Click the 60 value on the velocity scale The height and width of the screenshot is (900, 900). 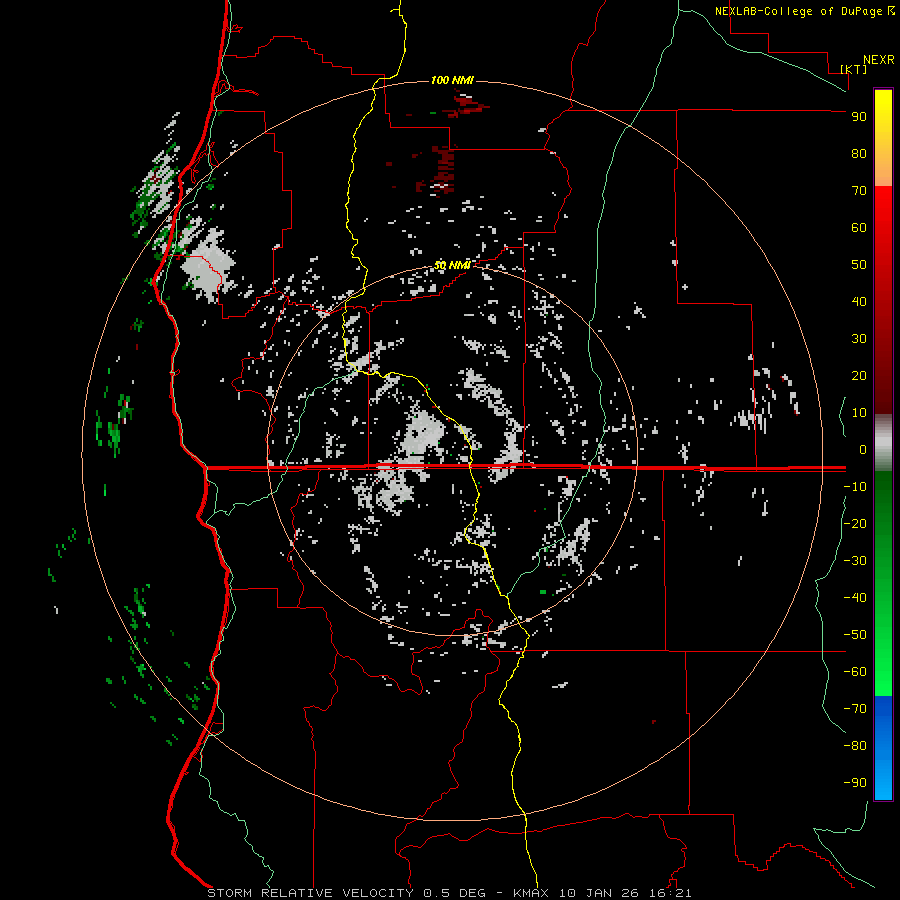click(859, 227)
